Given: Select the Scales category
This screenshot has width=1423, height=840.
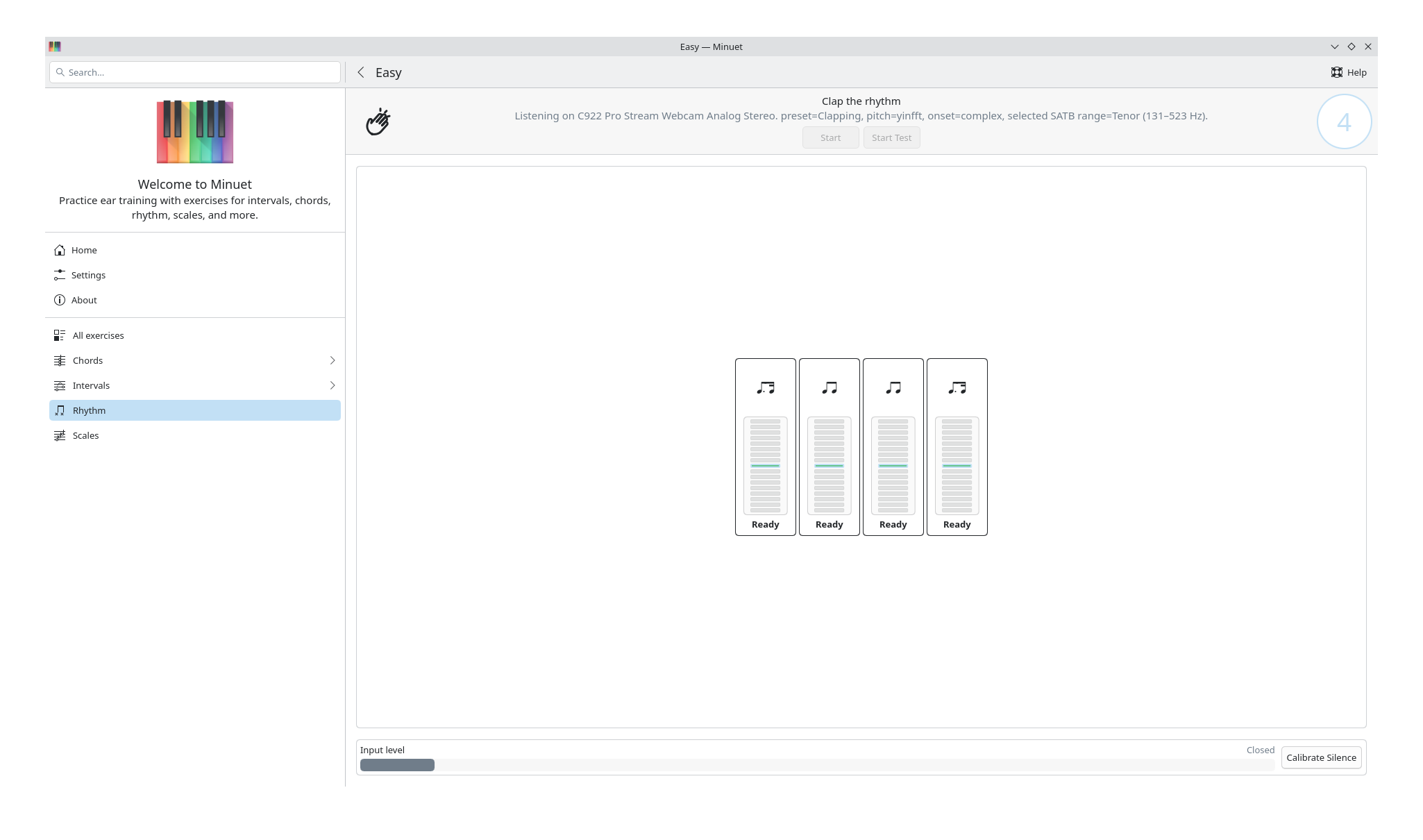Looking at the screenshot, I should click(x=195, y=435).
